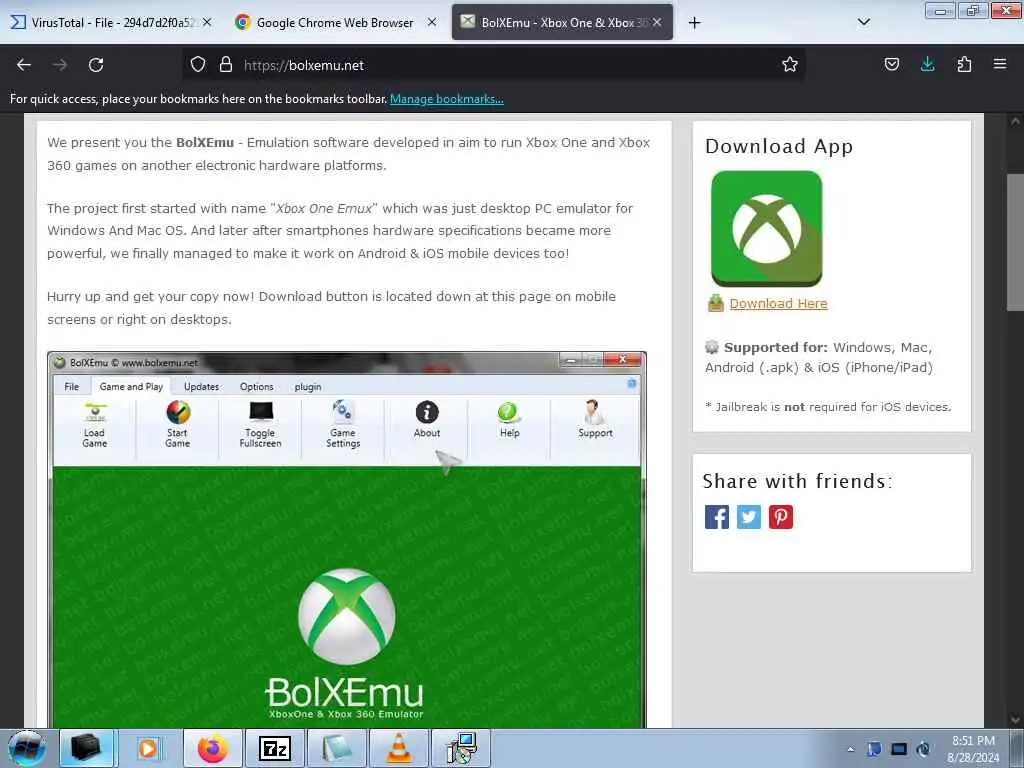The image size is (1024, 768).
Task: Open a new browser tab
Action: coord(694,23)
